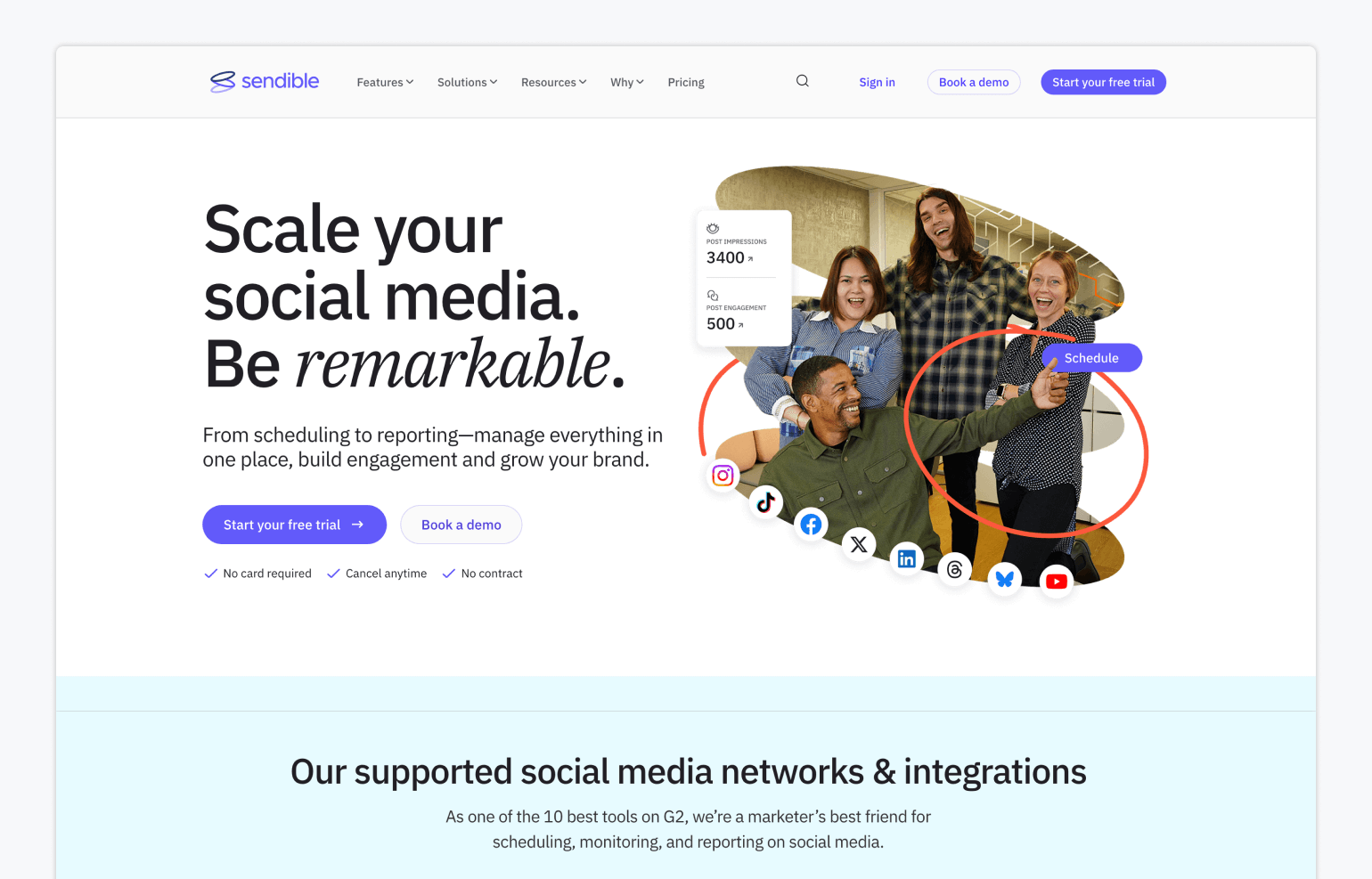The height and width of the screenshot is (879, 1372).
Task: Select the LinkedIn icon
Action: (907, 559)
